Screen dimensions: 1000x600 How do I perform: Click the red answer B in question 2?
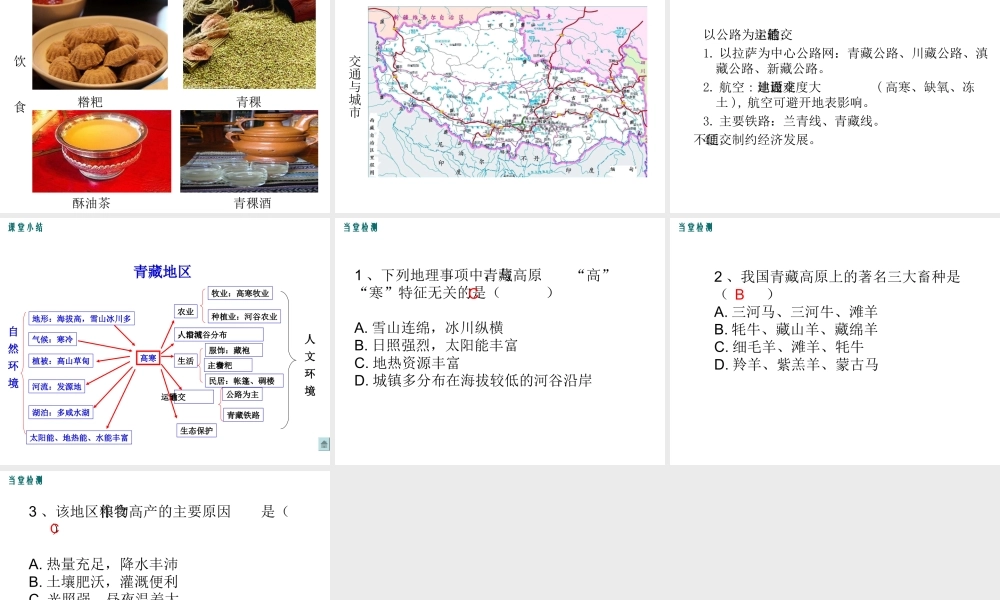739,295
